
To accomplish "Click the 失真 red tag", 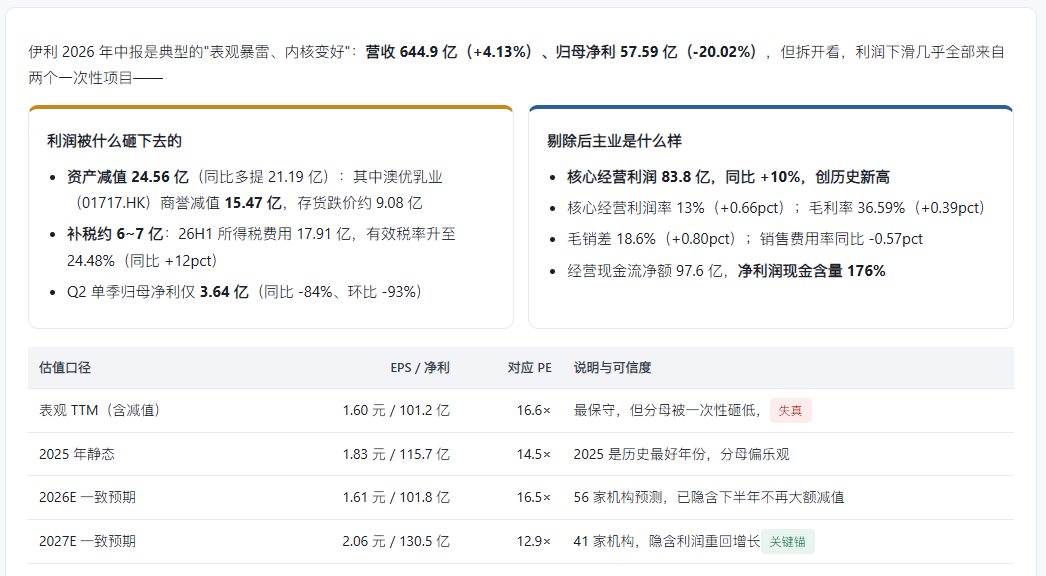I will pyautogui.click(x=791, y=410).
